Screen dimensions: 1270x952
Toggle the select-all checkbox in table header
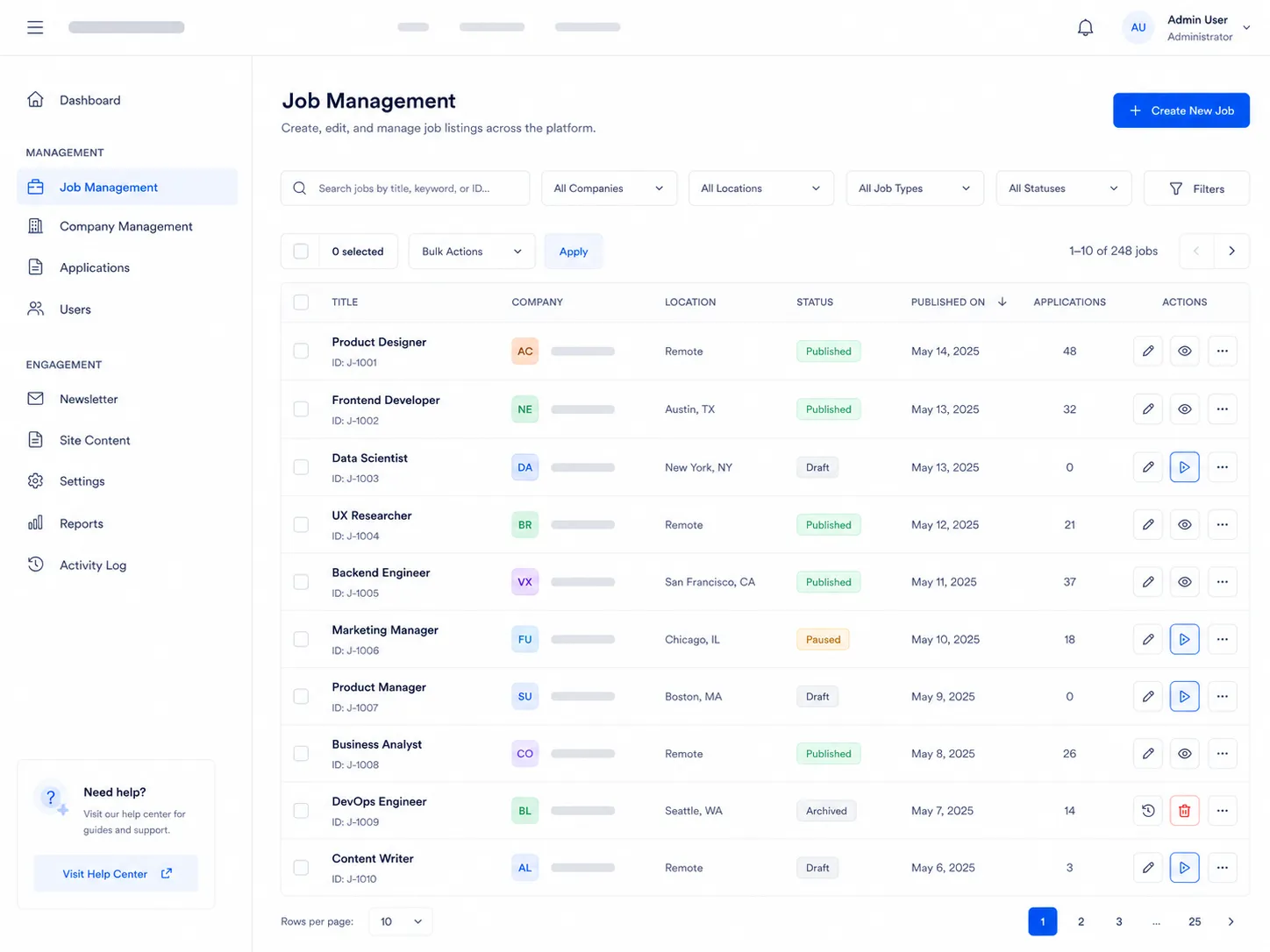click(301, 302)
